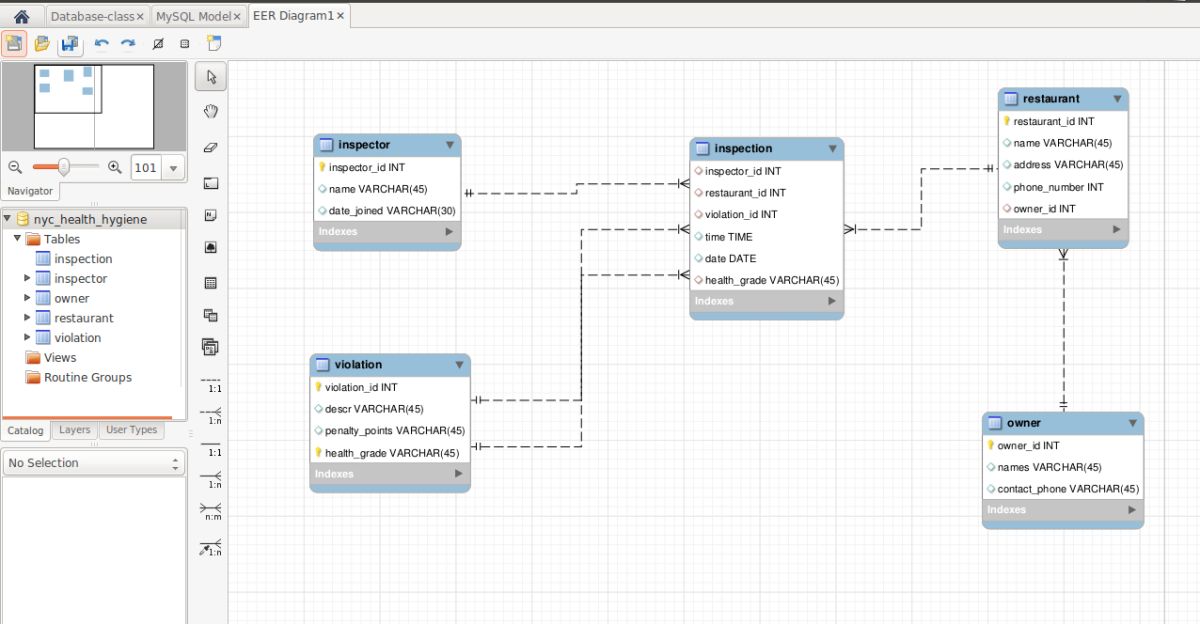Click the Open Model folder icon
Image resolution: width=1200 pixels, height=624 pixels.
click(x=40, y=43)
